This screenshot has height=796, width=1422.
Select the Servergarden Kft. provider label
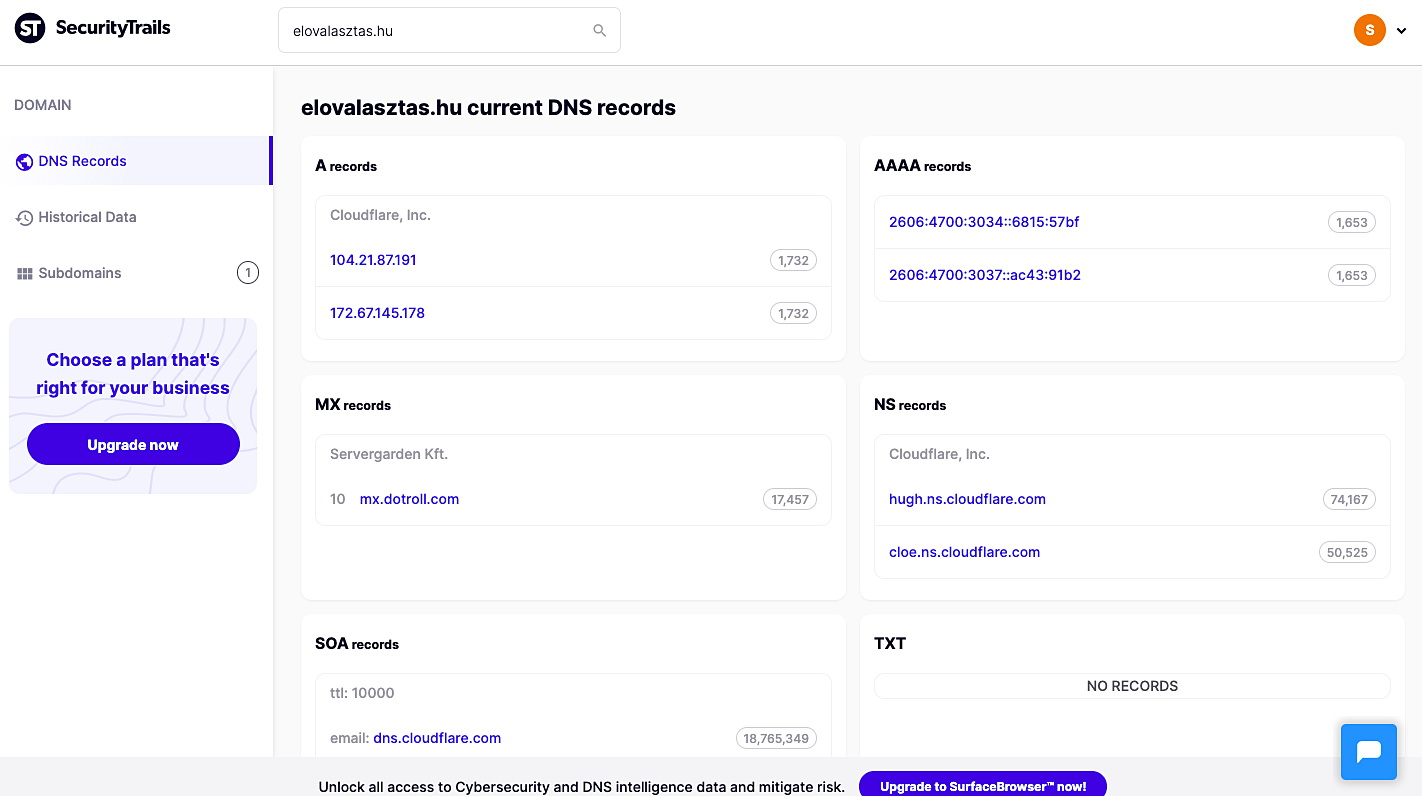[x=389, y=454]
